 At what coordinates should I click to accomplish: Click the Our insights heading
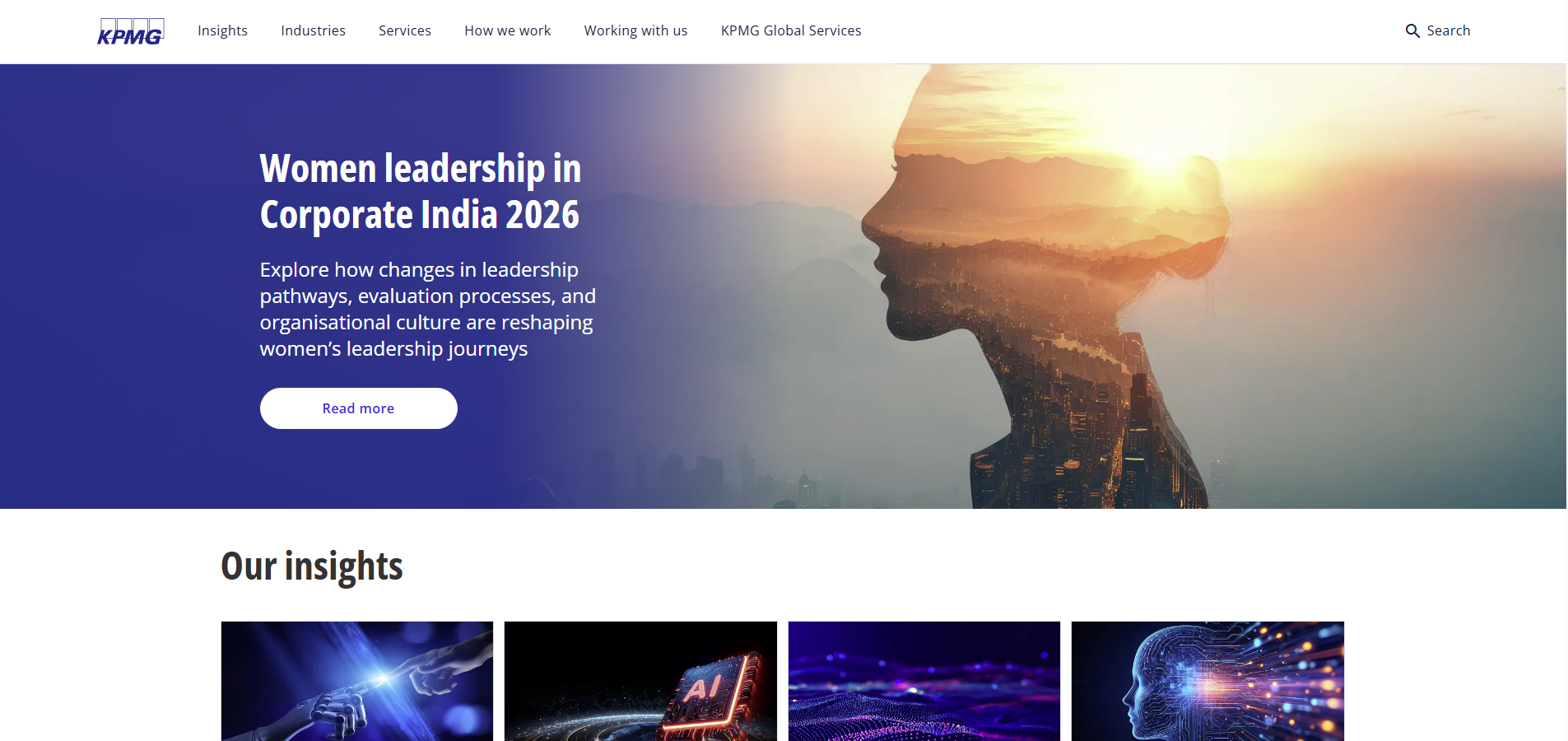click(x=312, y=566)
